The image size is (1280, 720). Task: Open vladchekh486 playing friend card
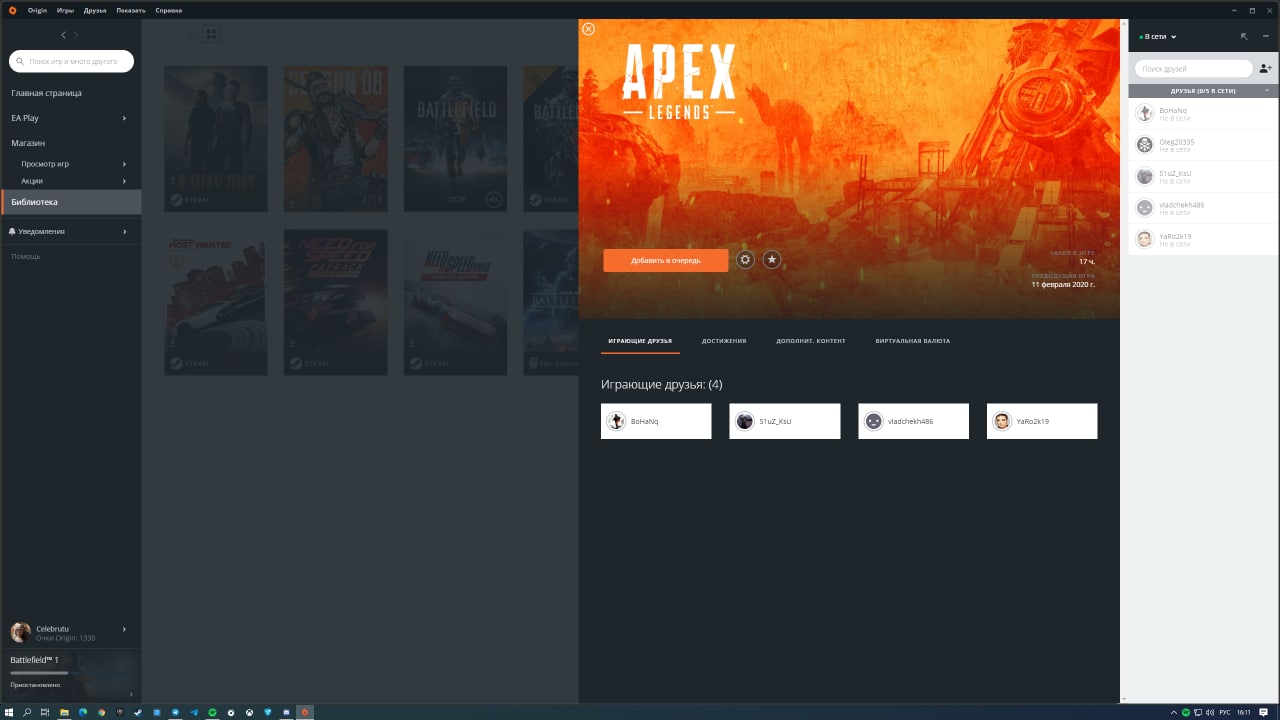914,421
